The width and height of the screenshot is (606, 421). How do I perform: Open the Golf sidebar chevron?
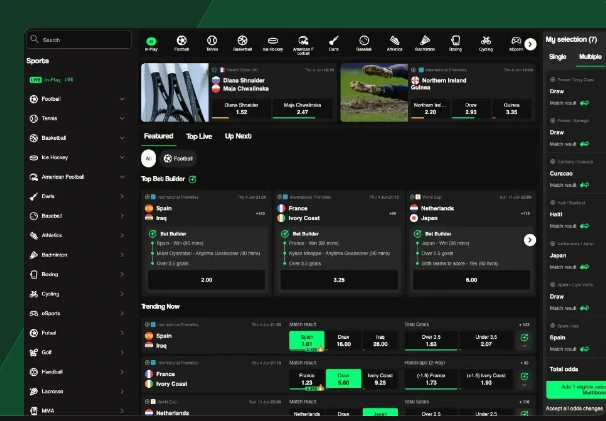click(122, 352)
